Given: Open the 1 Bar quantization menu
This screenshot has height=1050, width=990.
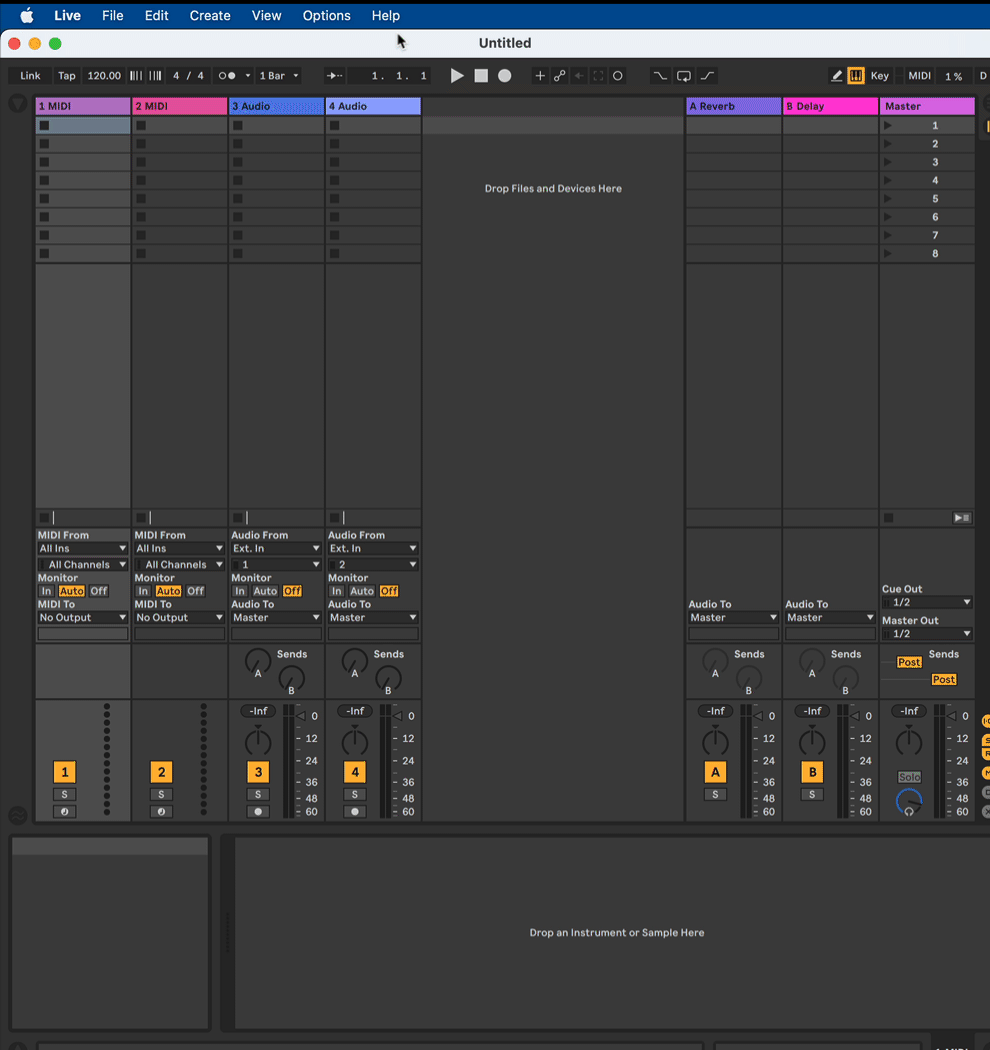Looking at the screenshot, I should click(279, 76).
